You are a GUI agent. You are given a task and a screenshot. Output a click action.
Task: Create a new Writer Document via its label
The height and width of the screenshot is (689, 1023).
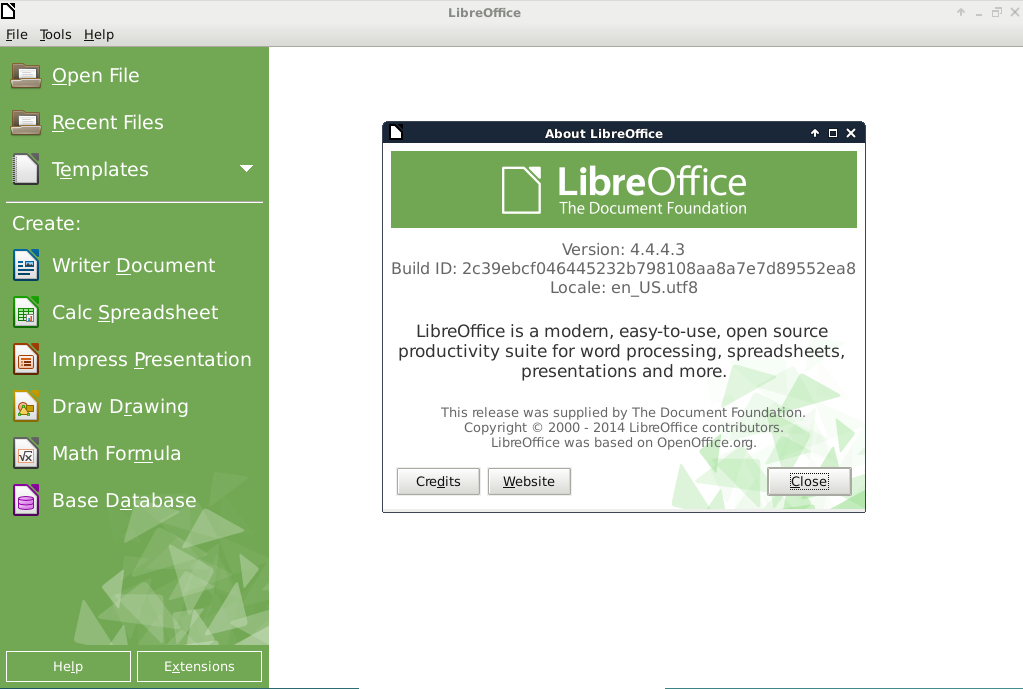(x=134, y=266)
